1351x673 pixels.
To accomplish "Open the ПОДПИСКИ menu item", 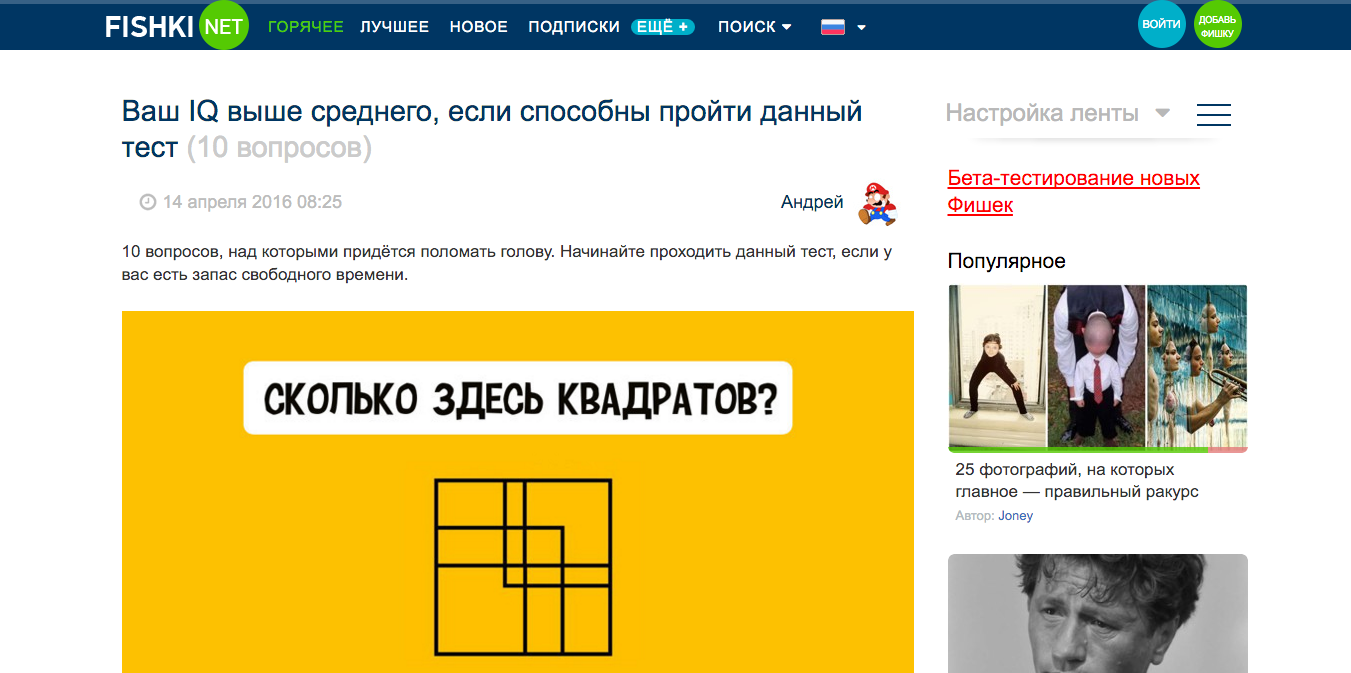I will (x=573, y=27).
